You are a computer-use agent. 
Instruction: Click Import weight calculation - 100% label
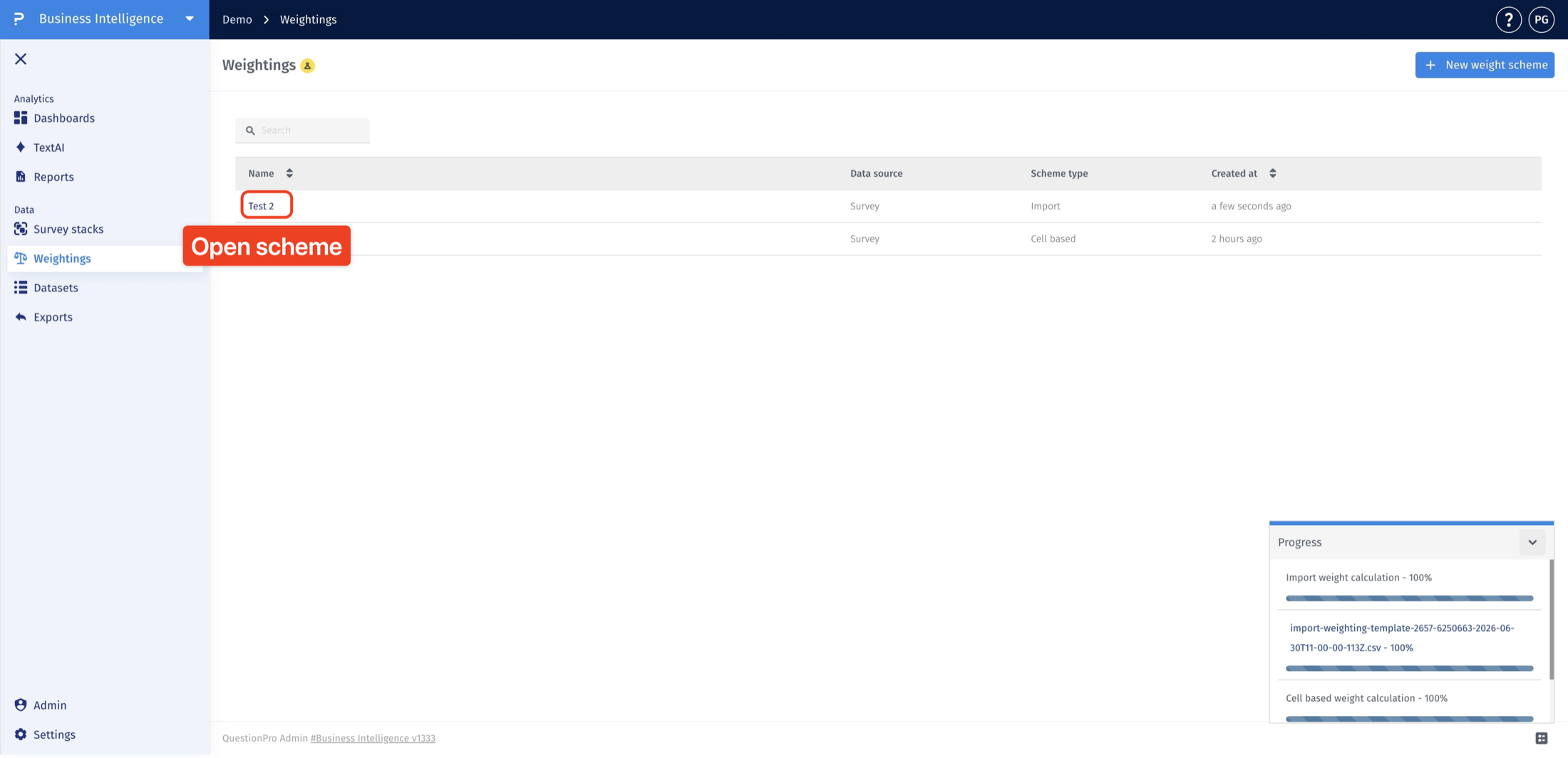point(1358,578)
